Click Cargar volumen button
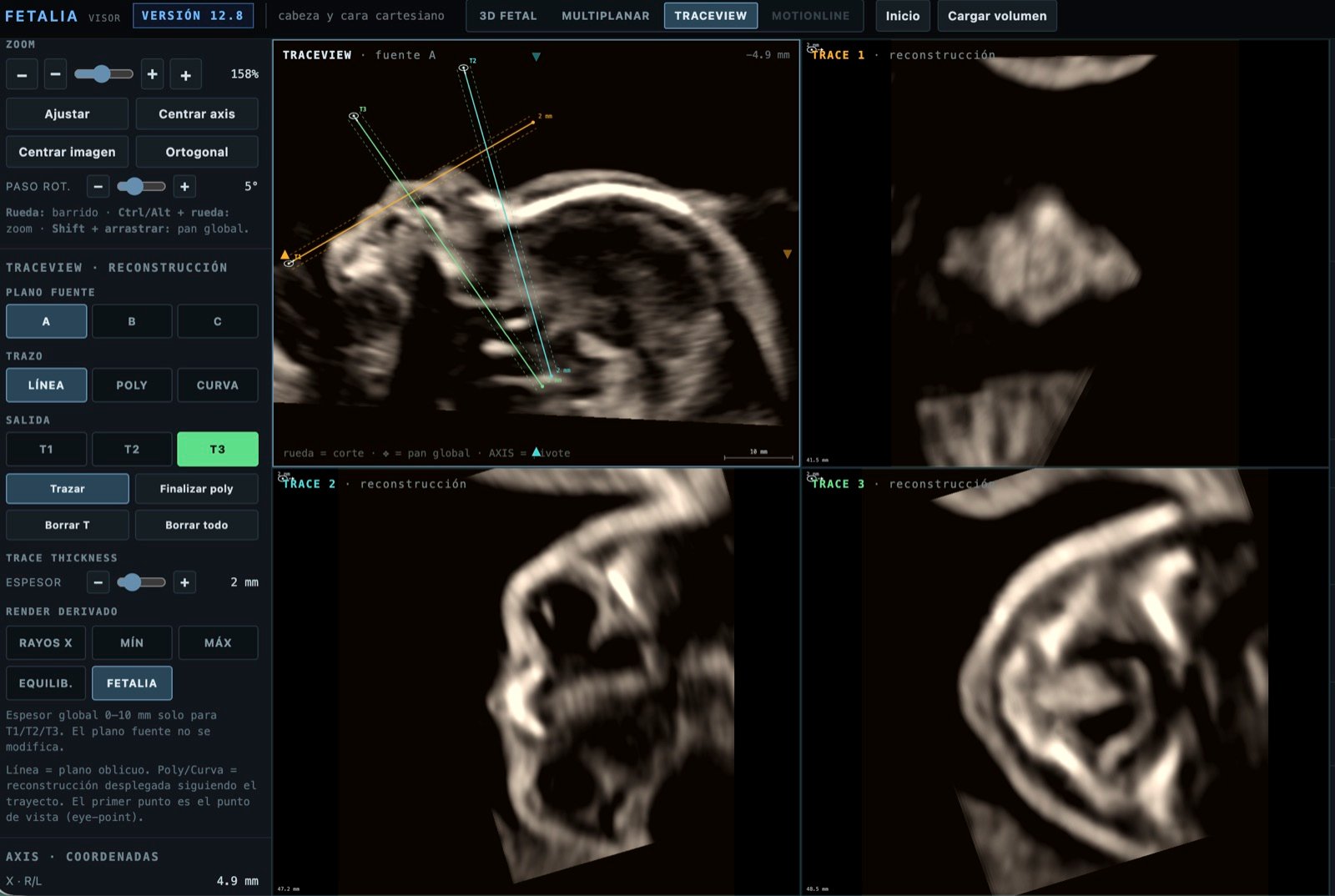 [997, 16]
